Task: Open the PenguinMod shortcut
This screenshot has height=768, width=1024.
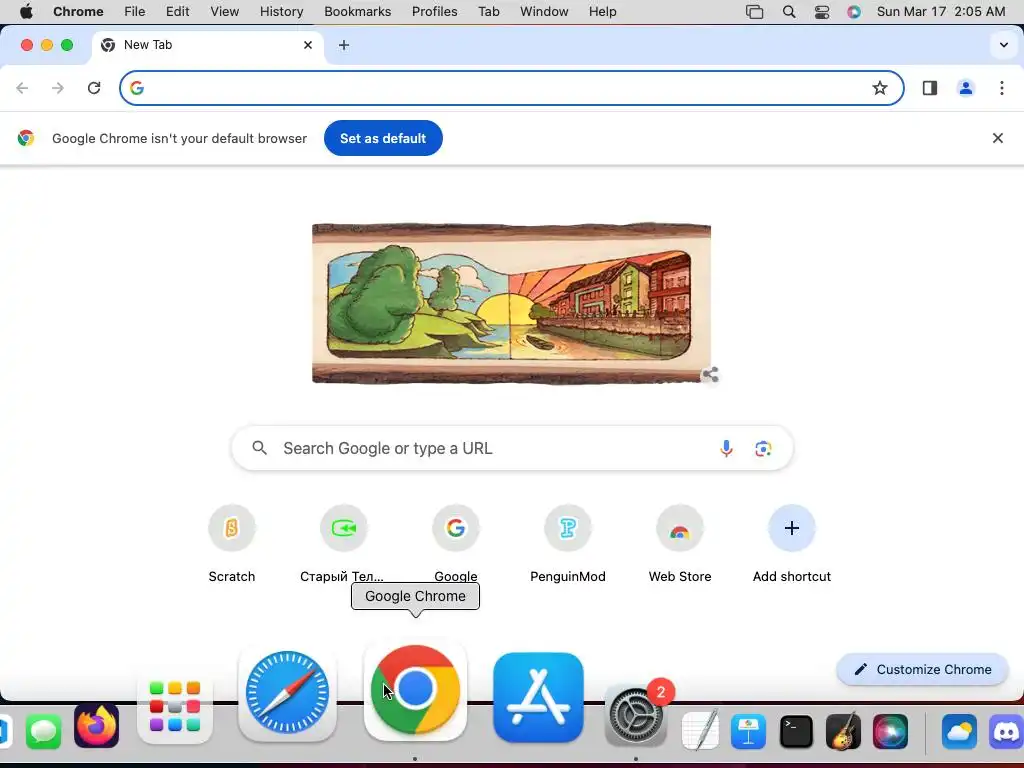Action: pos(568,543)
